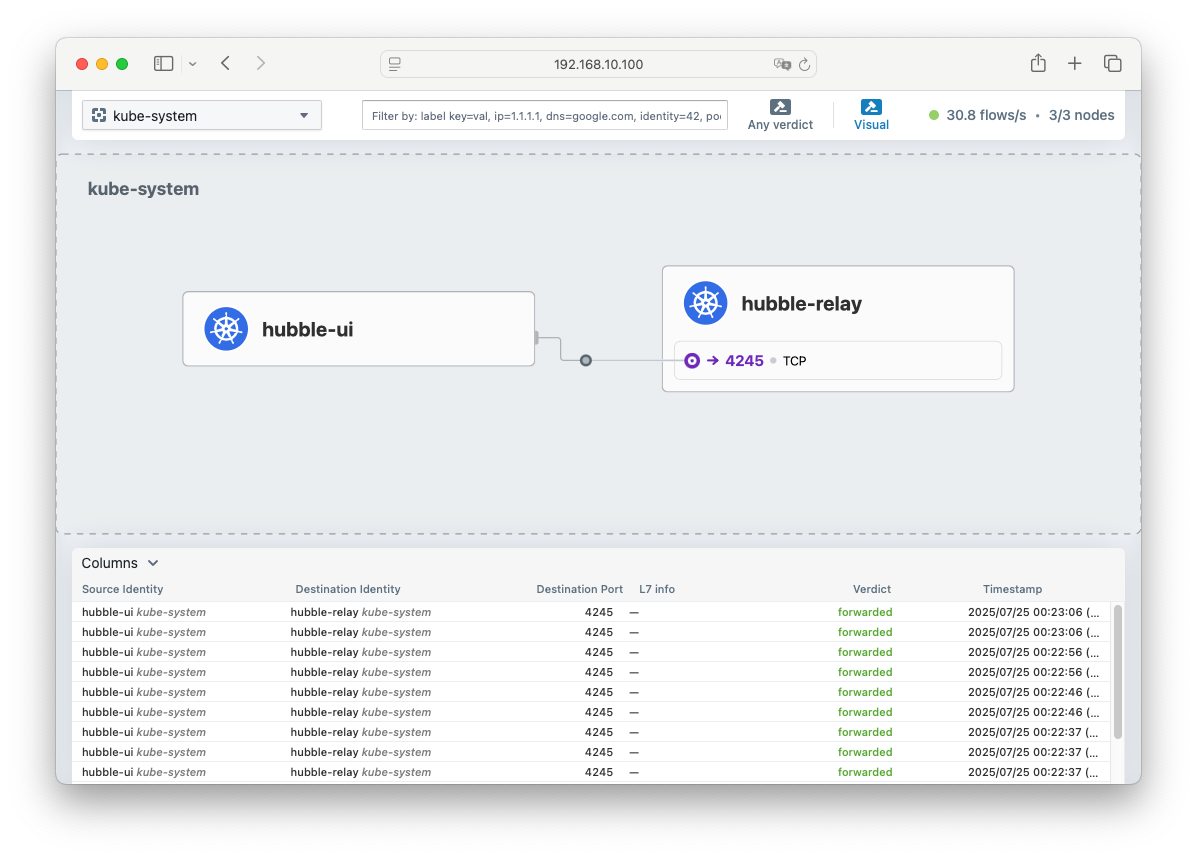Click the hubble-relay card title
Screen dimensions: 1197x858
(802, 304)
